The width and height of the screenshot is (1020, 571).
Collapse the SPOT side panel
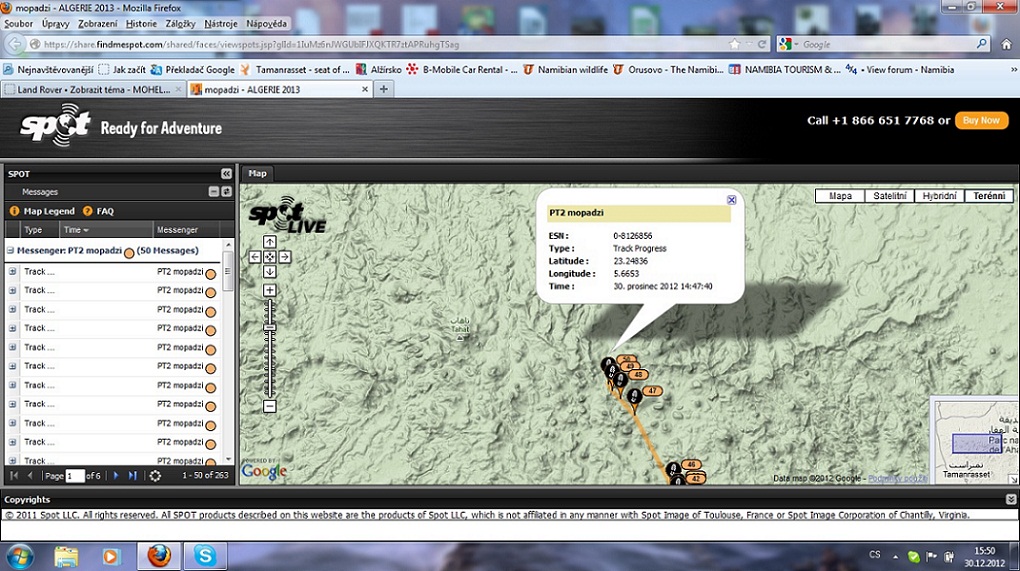226,174
